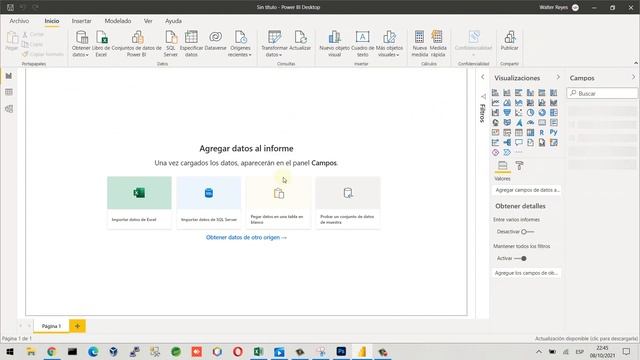Switch to the Insertar tab
The image size is (640, 360).
(x=82, y=21)
